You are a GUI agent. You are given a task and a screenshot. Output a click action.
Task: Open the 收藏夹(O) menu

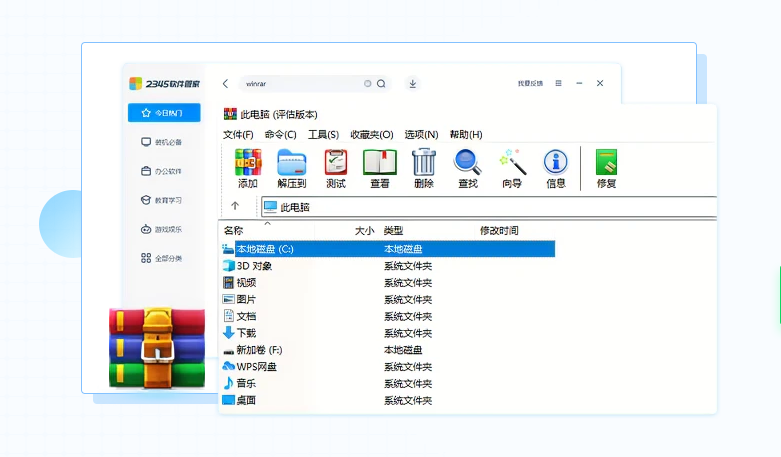(372, 134)
